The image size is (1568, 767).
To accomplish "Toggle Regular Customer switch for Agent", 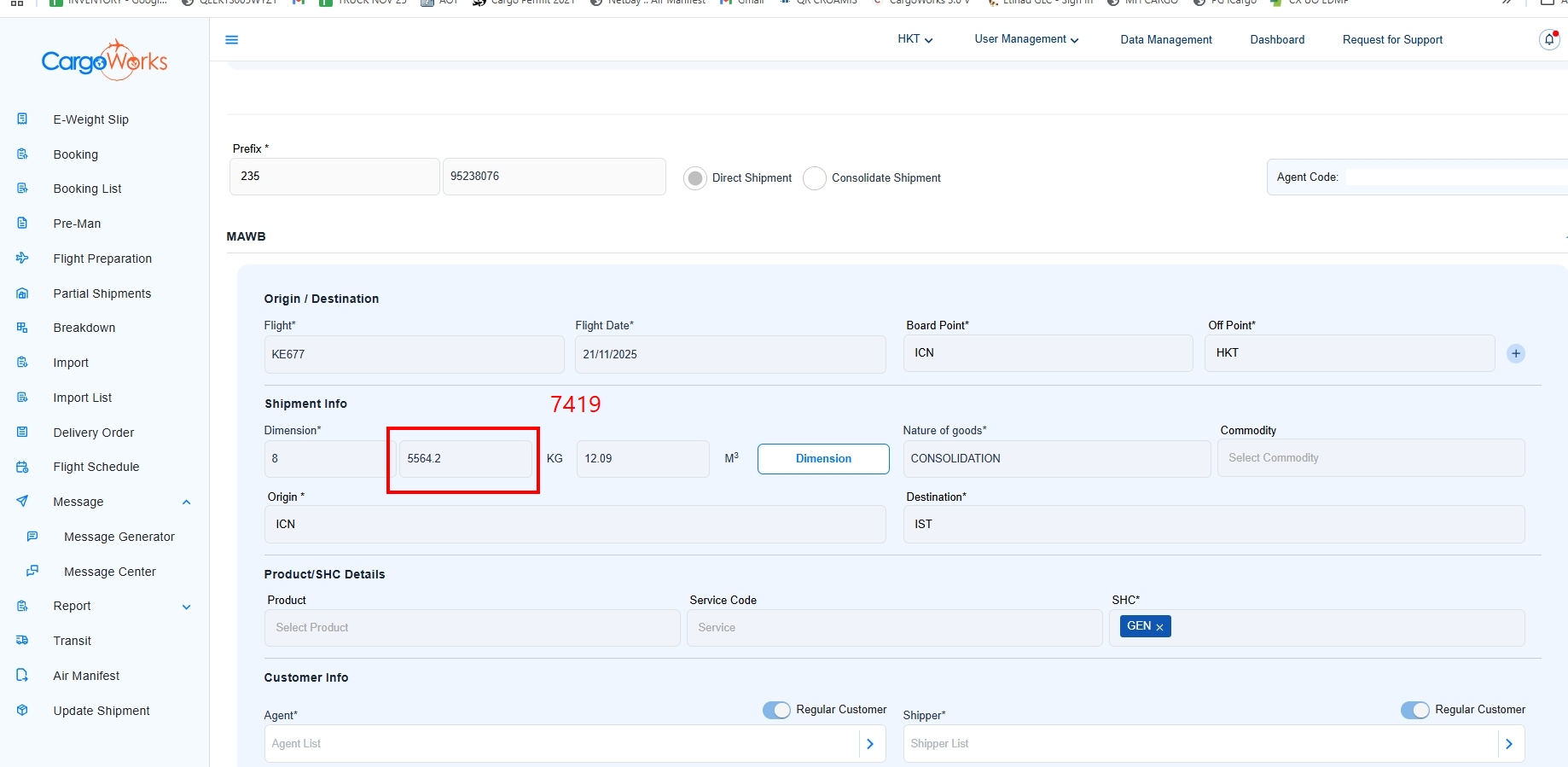I will (x=776, y=710).
